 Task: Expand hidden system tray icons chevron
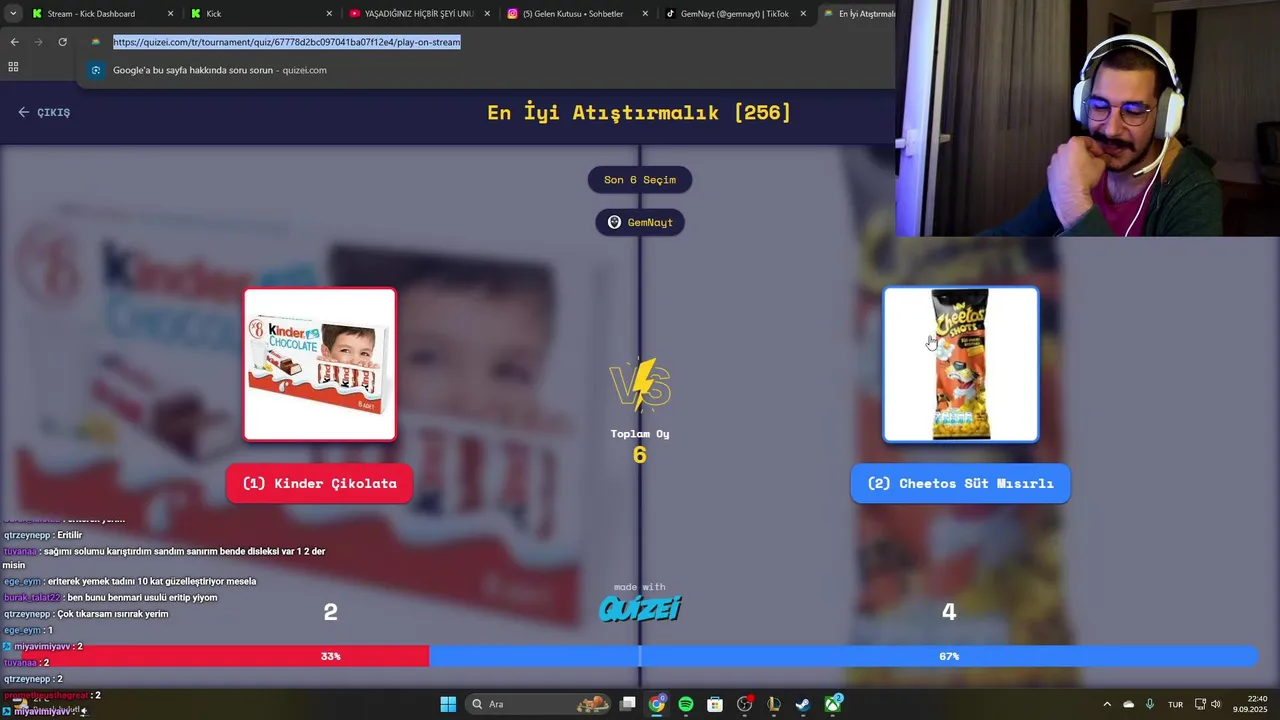pyautogui.click(x=1107, y=704)
